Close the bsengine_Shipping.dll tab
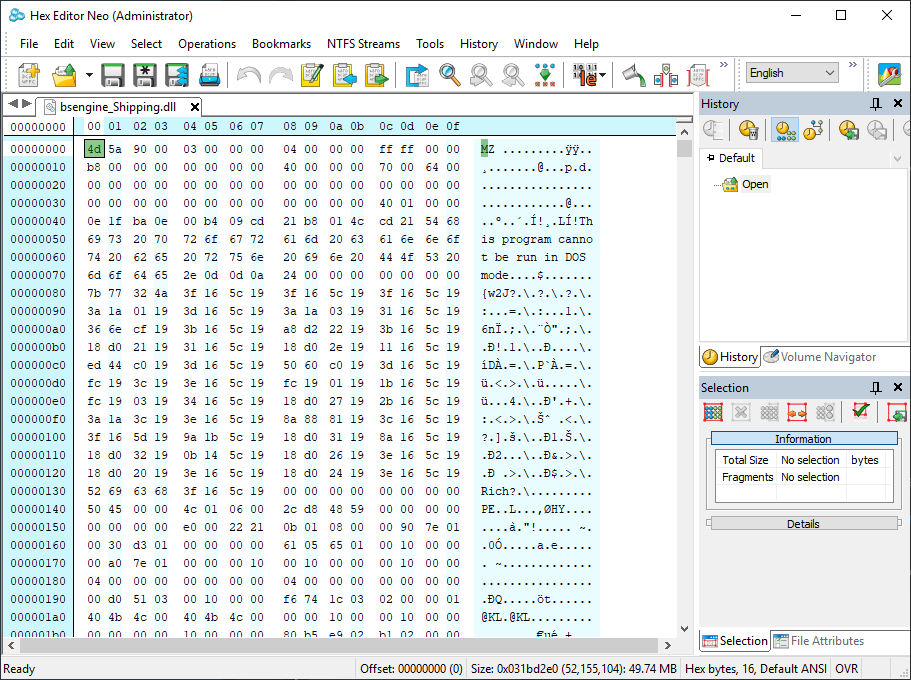Screen dimensions: 911x680 (195, 107)
